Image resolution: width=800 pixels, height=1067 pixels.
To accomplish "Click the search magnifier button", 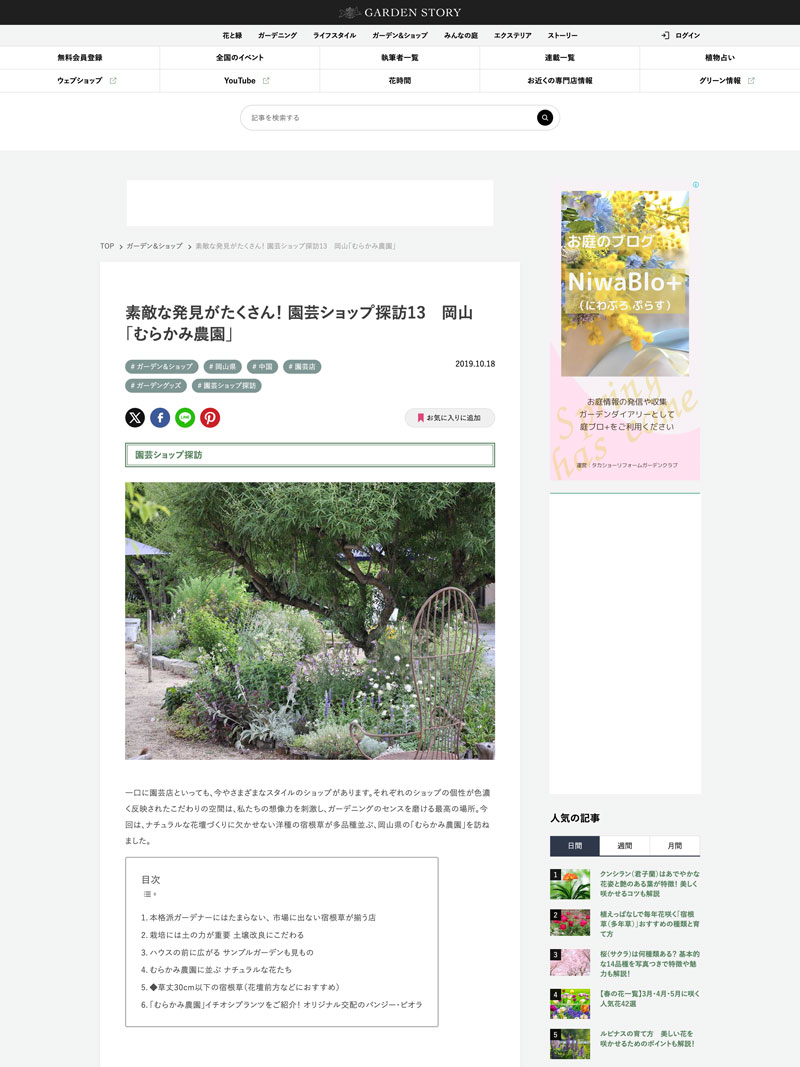I will [x=545, y=118].
